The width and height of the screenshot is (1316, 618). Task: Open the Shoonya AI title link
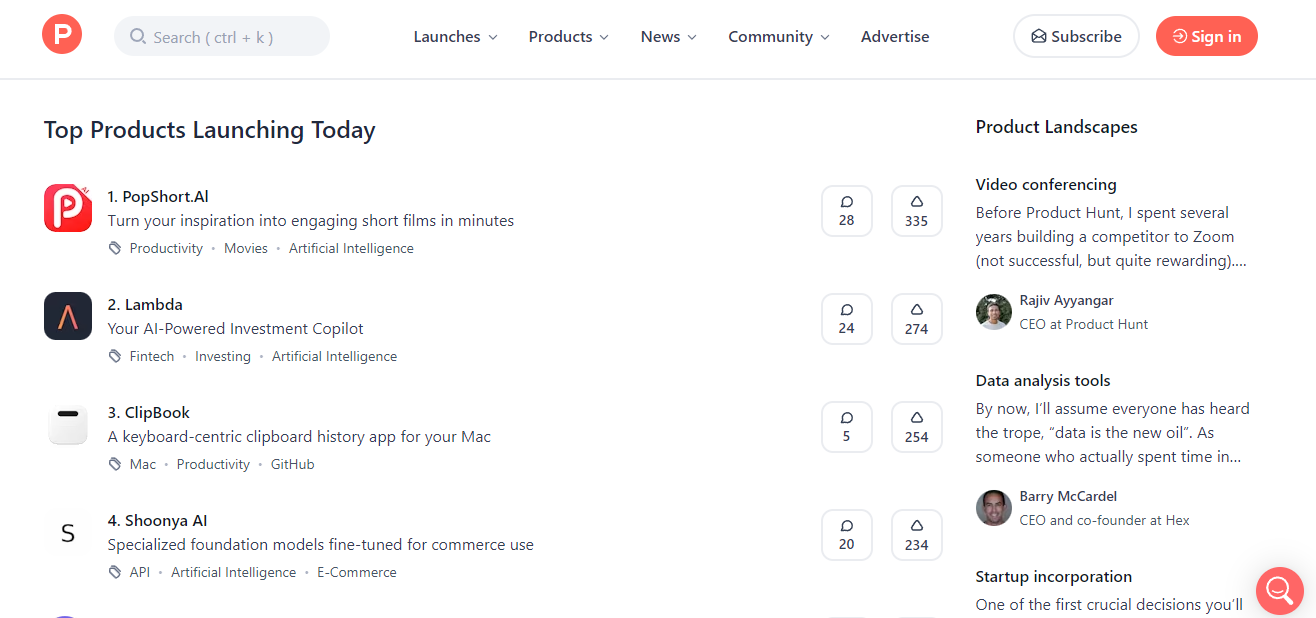[x=157, y=520]
